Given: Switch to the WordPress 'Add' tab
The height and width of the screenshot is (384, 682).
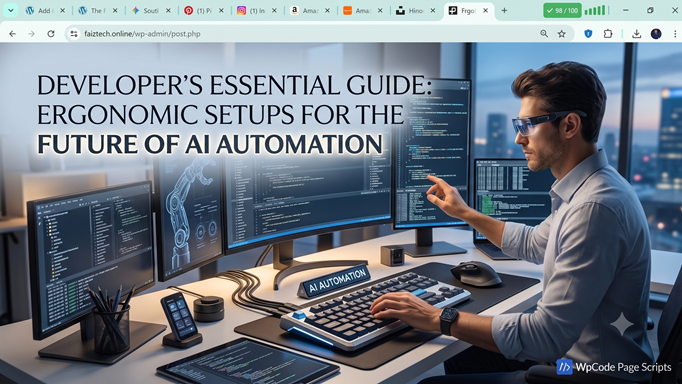Looking at the screenshot, I should pos(39,10).
